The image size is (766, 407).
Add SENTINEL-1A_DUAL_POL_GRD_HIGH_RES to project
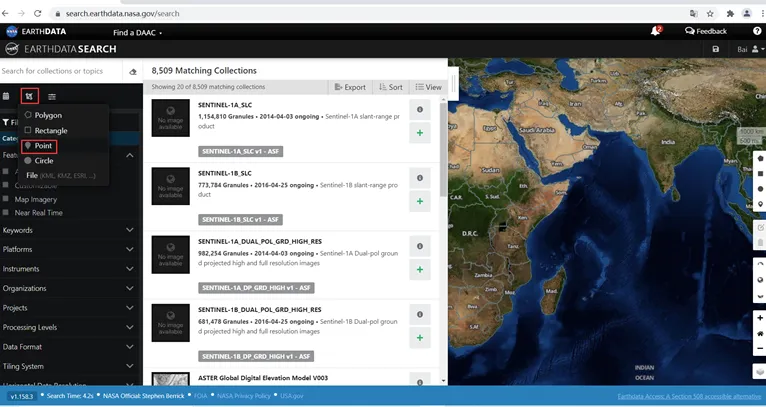(x=420, y=270)
